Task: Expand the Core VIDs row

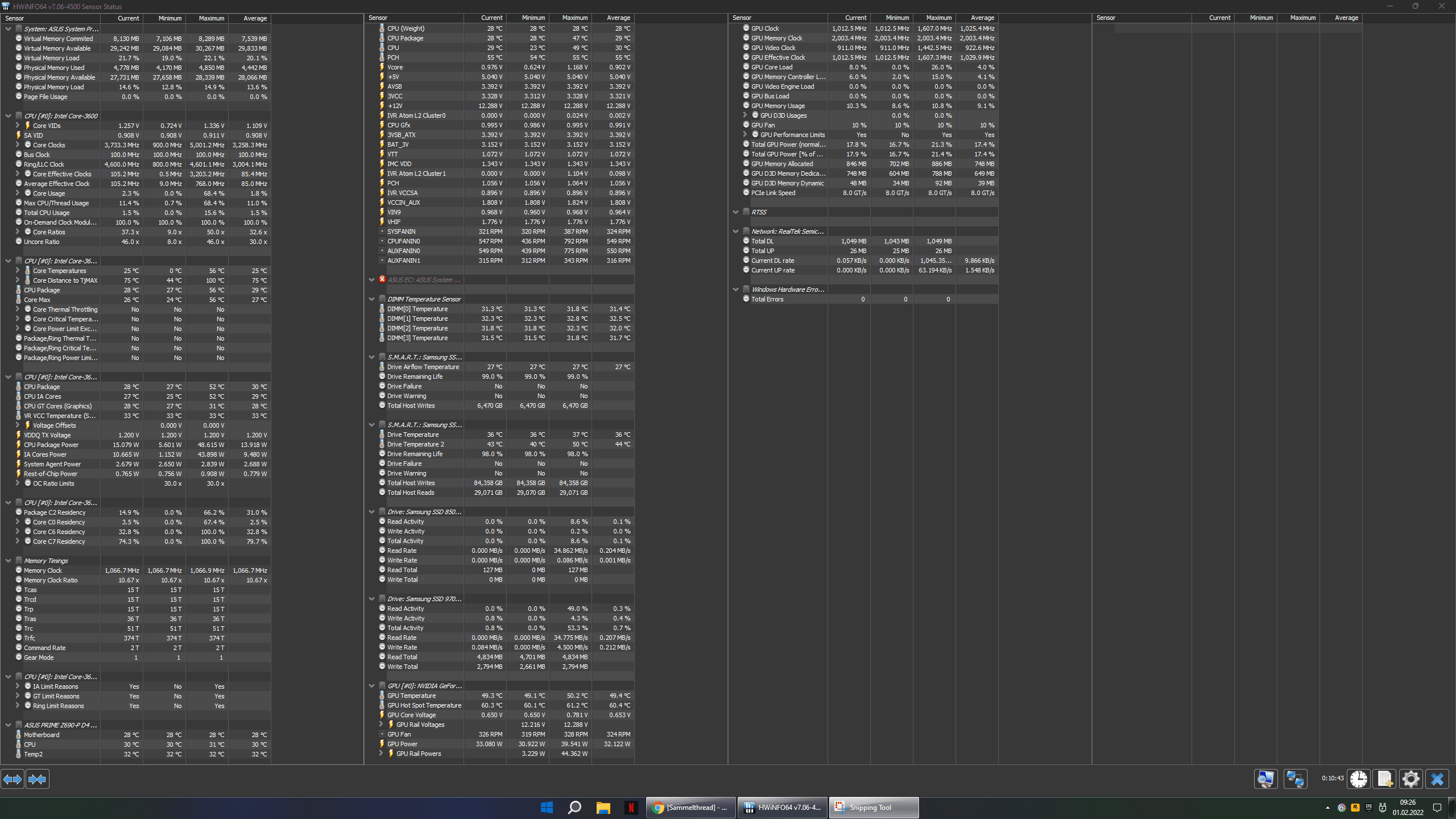Action: [x=18, y=126]
